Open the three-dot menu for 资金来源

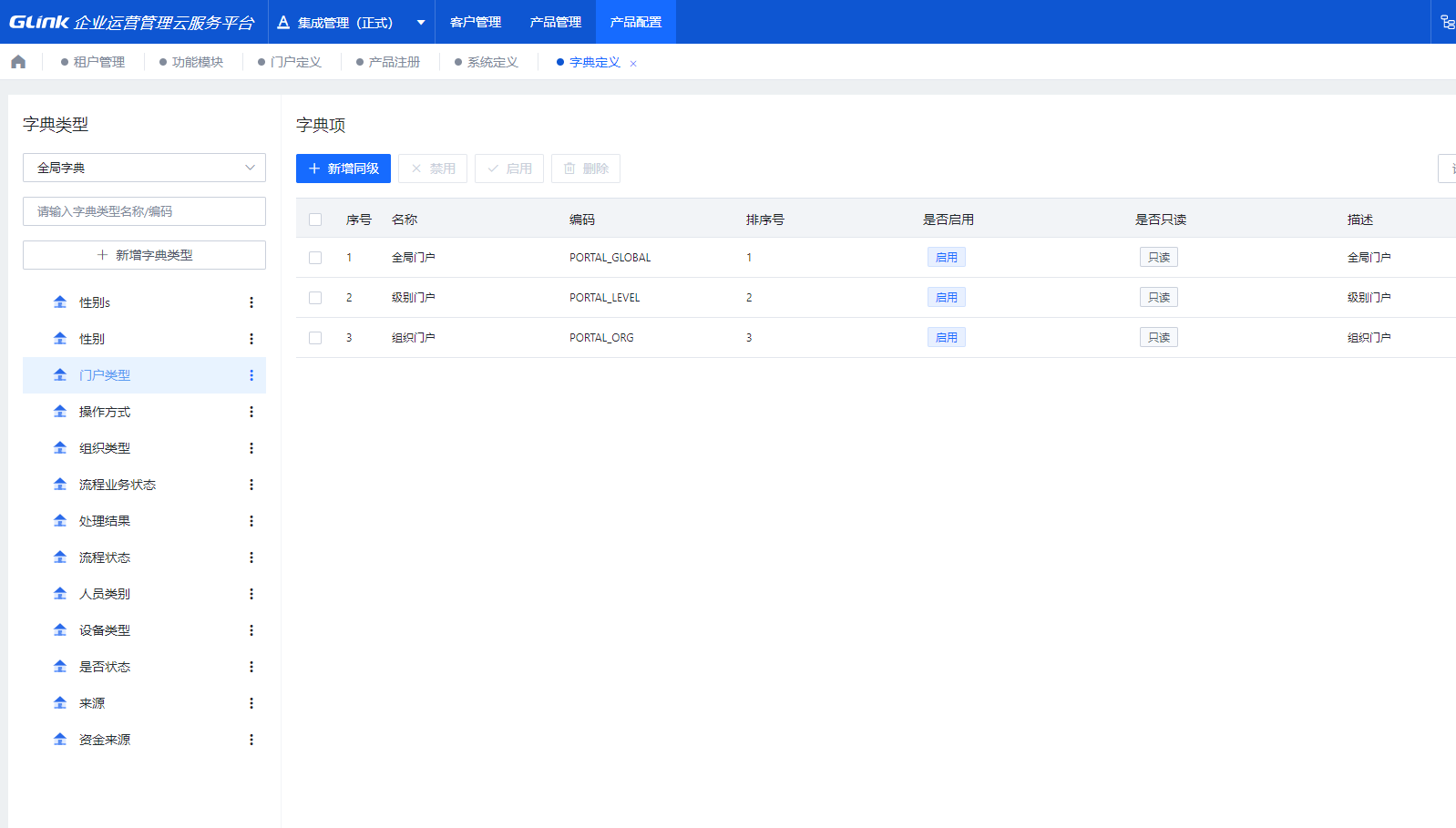251,740
